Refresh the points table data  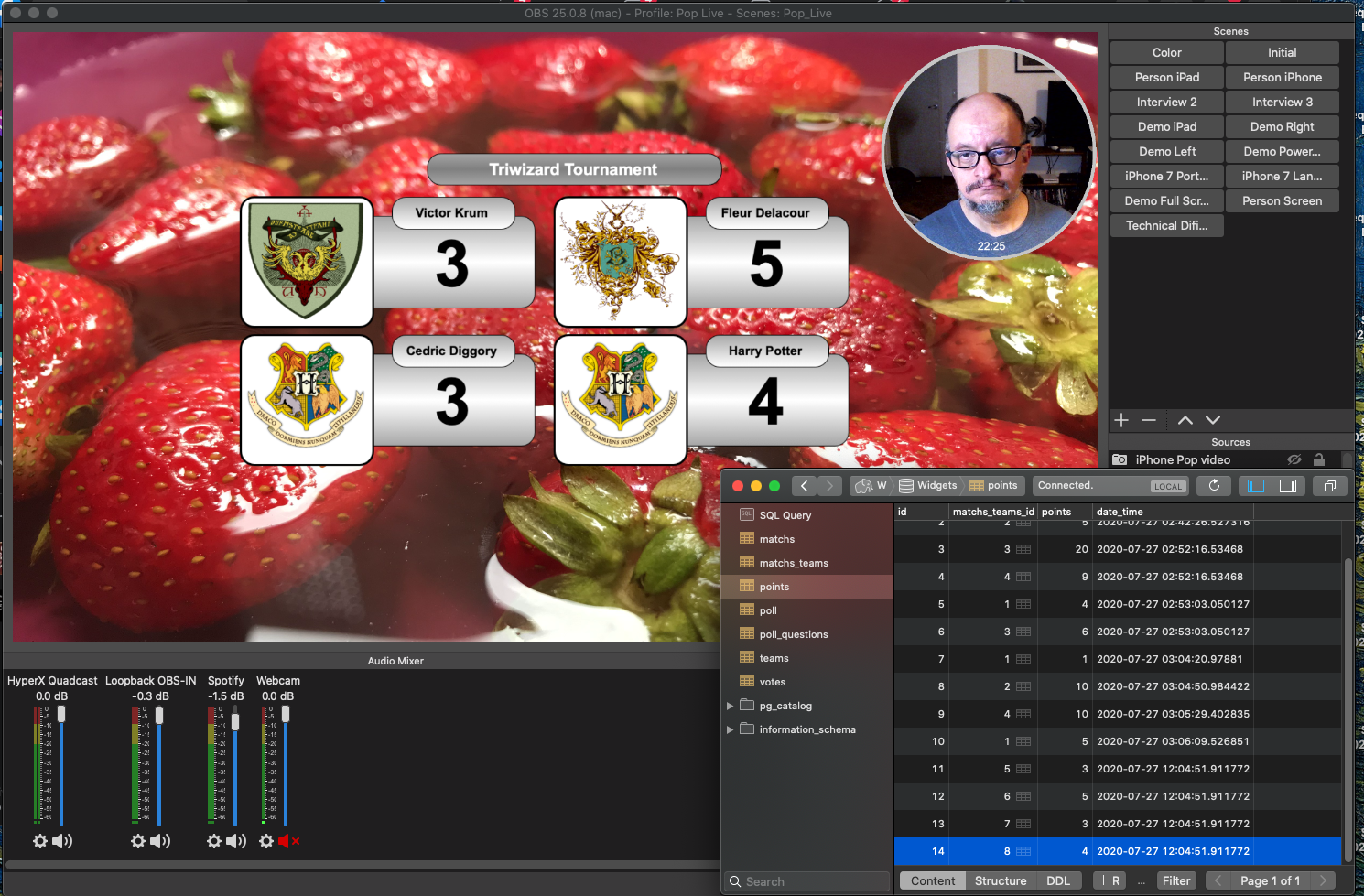1214,486
